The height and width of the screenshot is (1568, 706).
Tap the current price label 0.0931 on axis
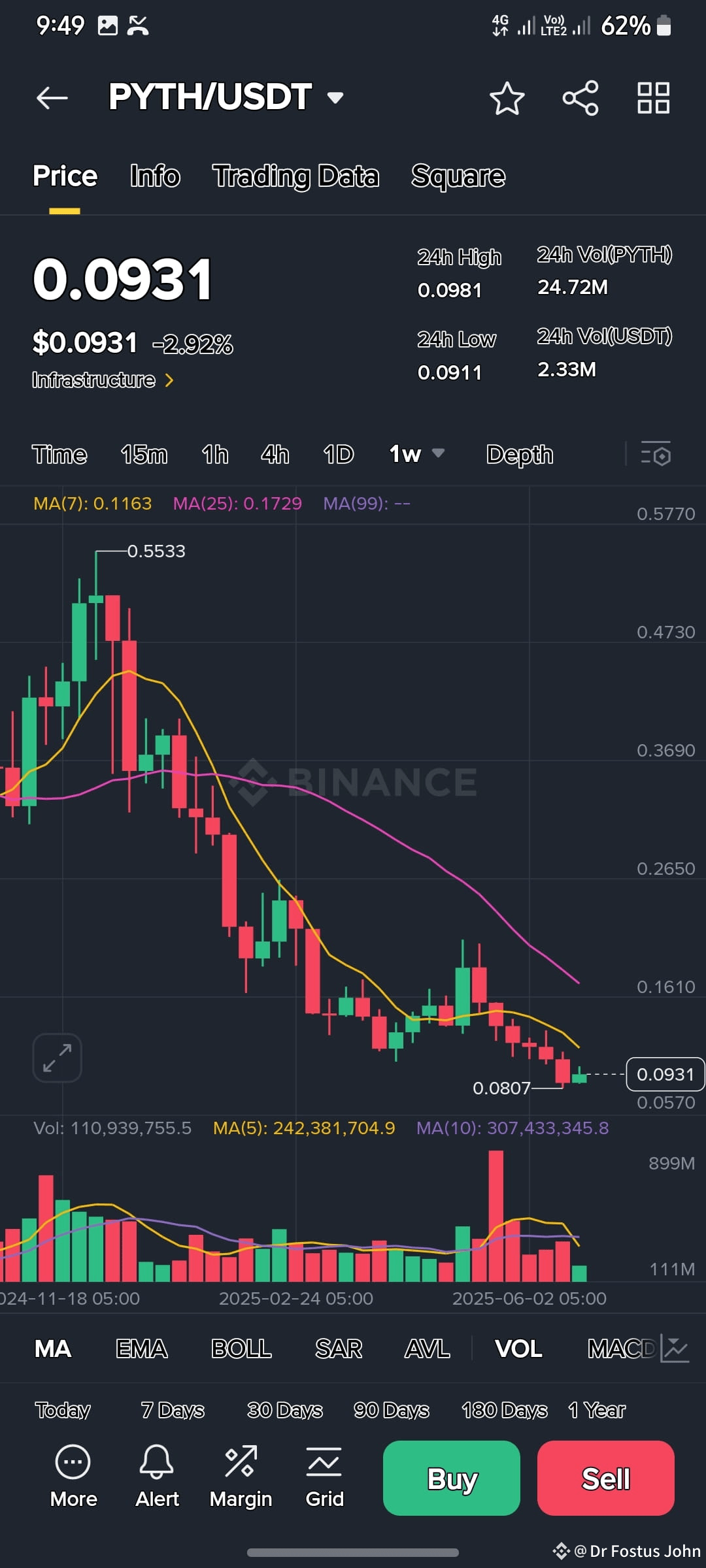(665, 1074)
